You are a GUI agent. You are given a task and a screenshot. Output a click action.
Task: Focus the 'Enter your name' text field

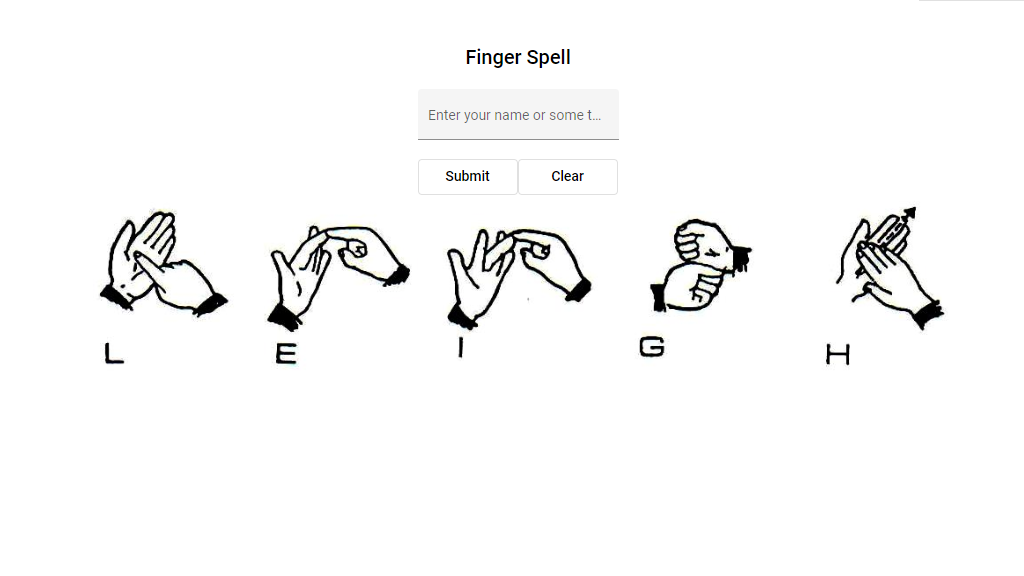[x=519, y=115]
